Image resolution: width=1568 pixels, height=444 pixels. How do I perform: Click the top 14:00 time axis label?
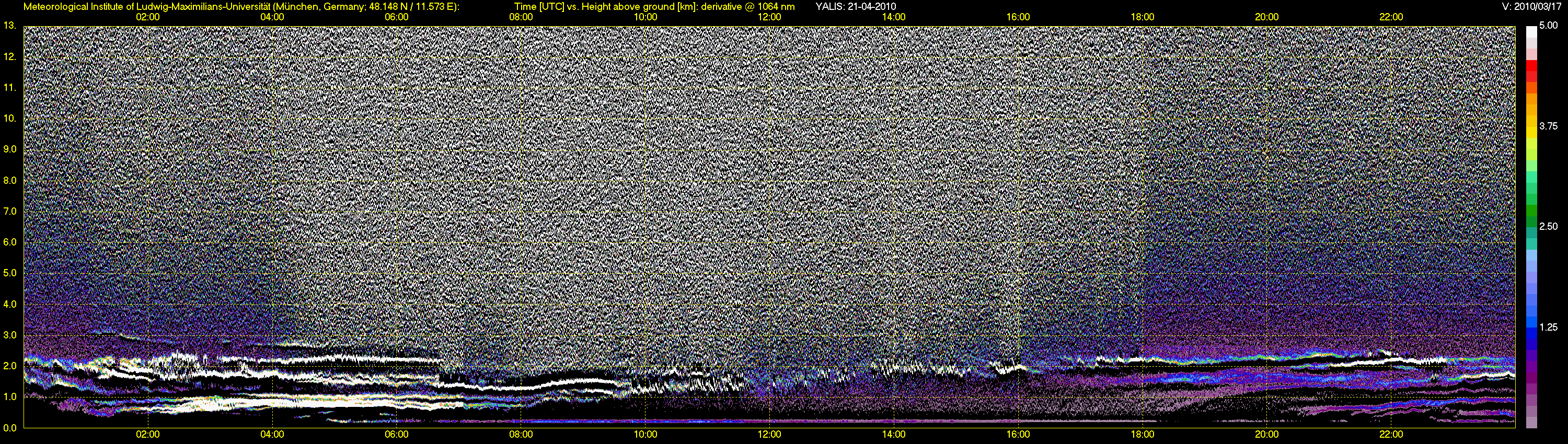pyautogui.click(x=894, y=17)
